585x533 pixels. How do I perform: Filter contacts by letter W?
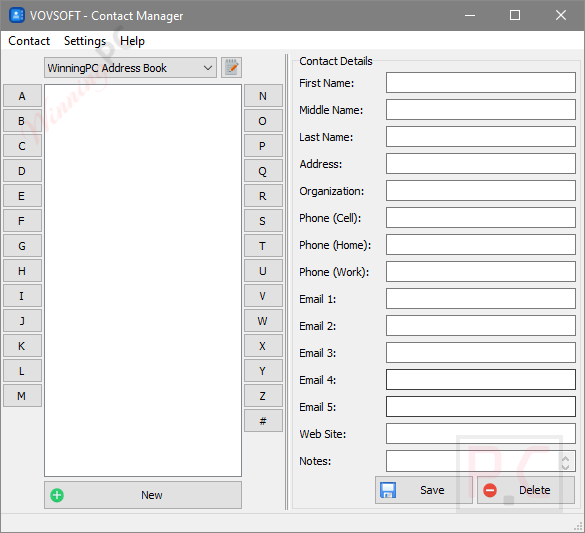tap(263, 321)
